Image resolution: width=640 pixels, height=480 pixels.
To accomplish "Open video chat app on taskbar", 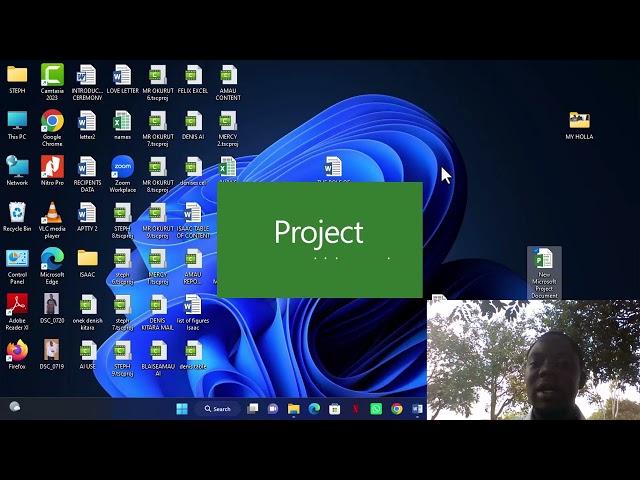I will point(273,409).
